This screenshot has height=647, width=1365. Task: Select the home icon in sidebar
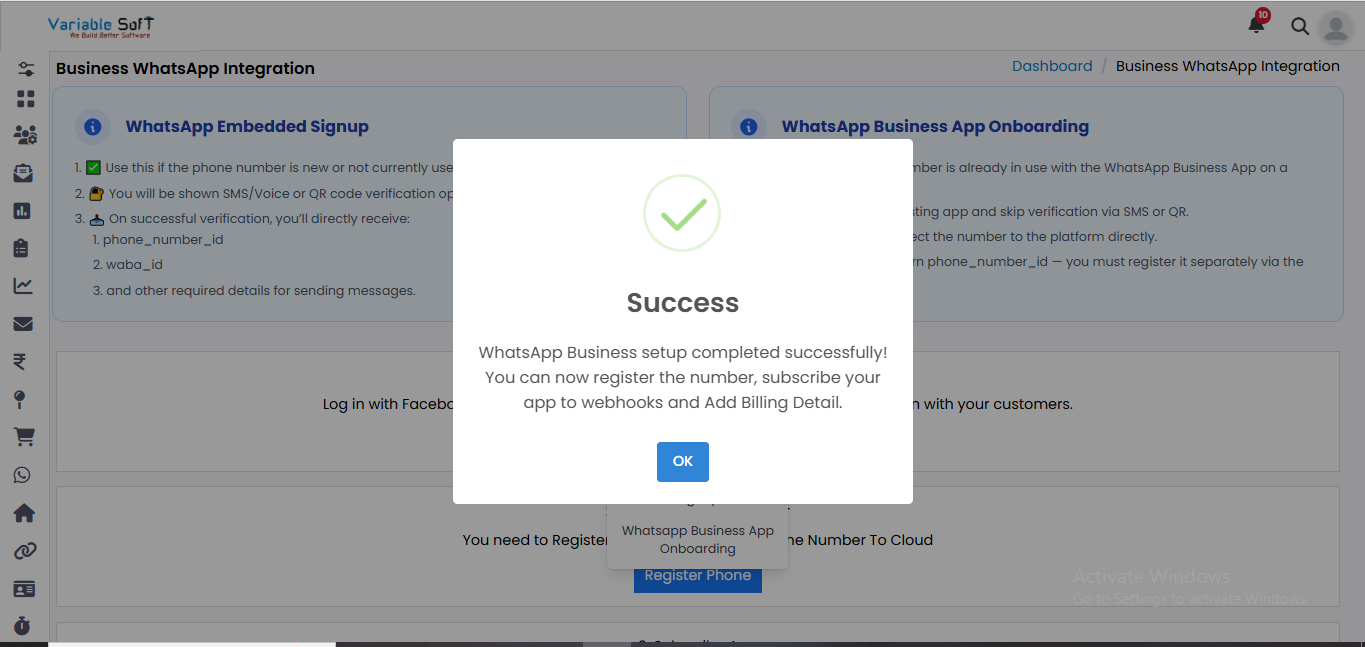tap(23, 513)
